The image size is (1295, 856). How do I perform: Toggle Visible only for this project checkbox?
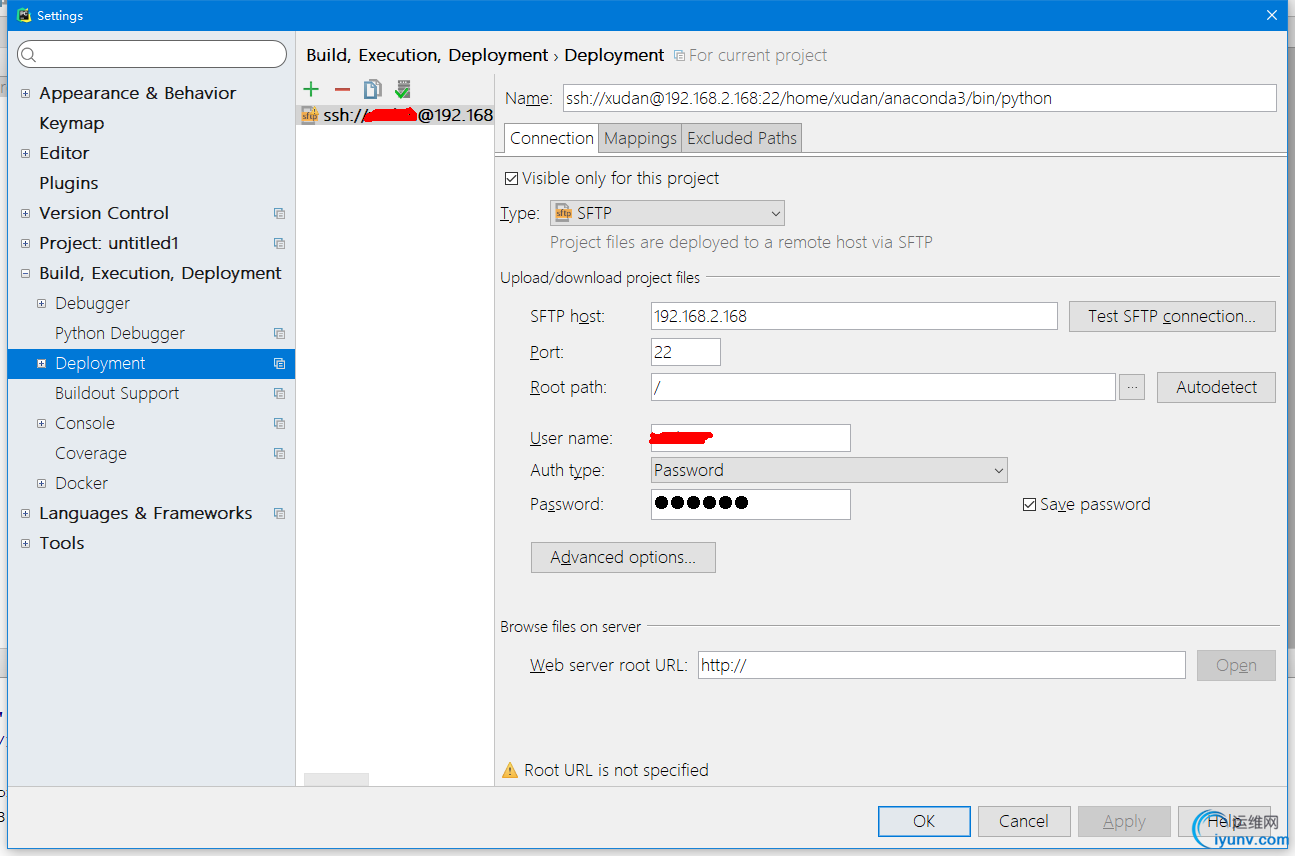click(x=511, y=178)
